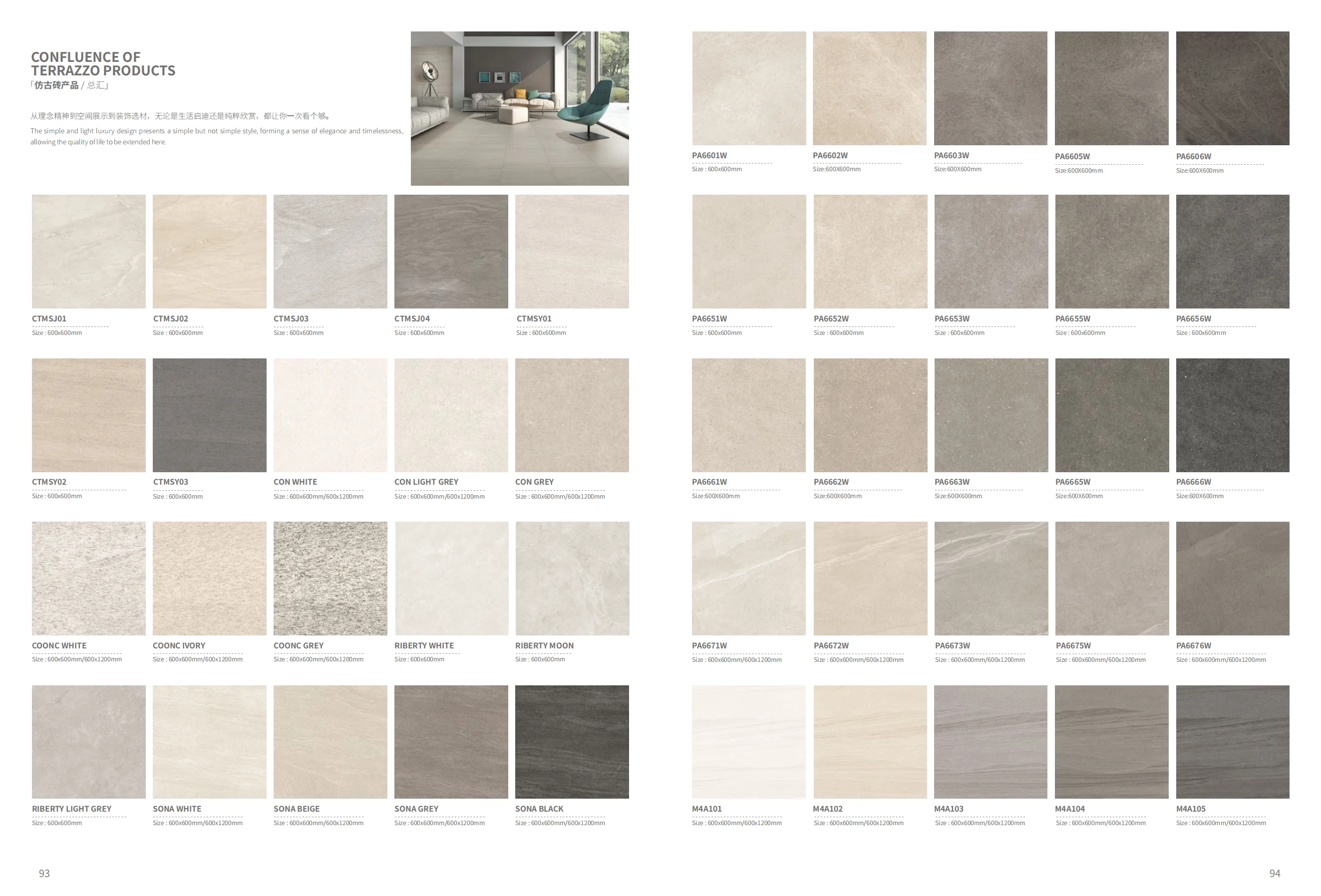Viewport: 1321px width, 896px height.
Task: Click the COONC GREY speckled tile
Action: pos(330,578)
